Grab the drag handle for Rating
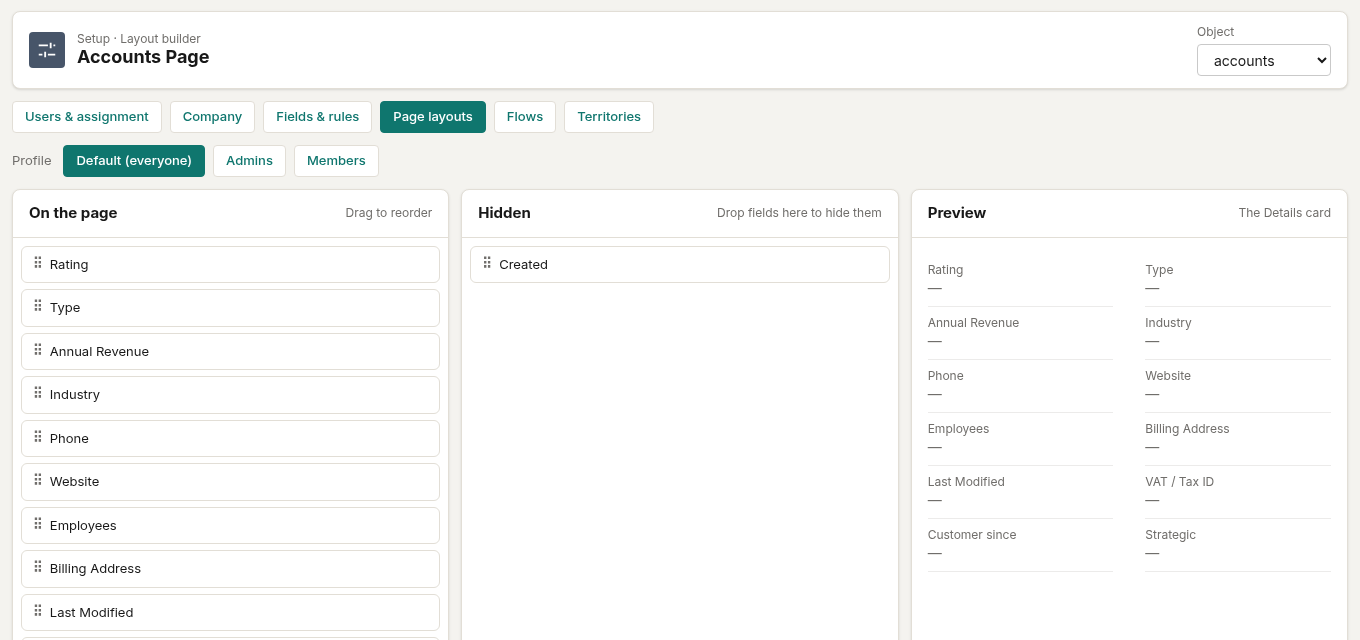This screenshot has height=640, width=1360. tap(38, 264)
